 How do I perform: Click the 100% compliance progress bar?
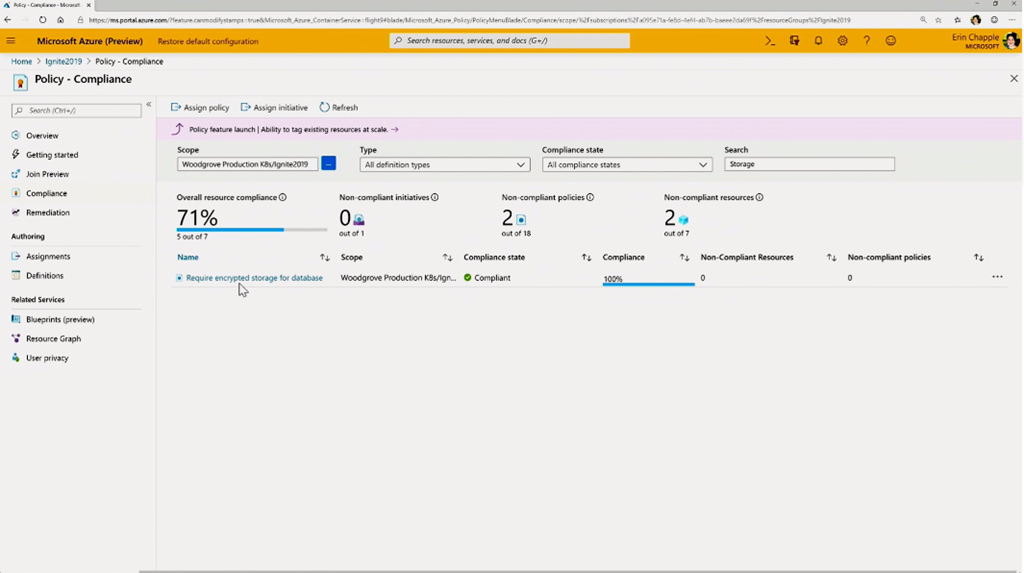(x=648, y=281)
